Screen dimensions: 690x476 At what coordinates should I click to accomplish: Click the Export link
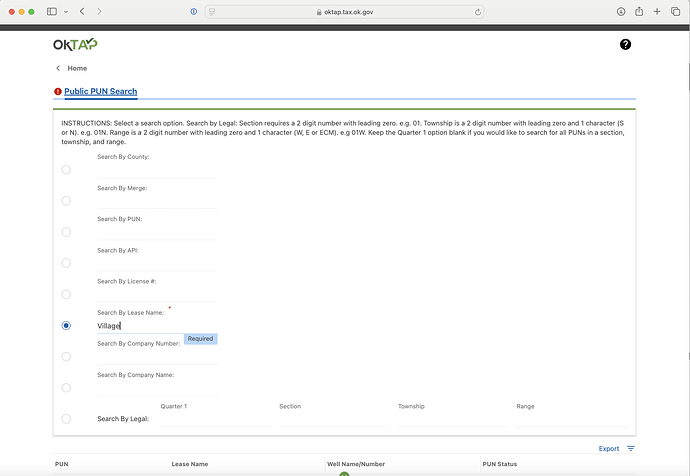609,448
